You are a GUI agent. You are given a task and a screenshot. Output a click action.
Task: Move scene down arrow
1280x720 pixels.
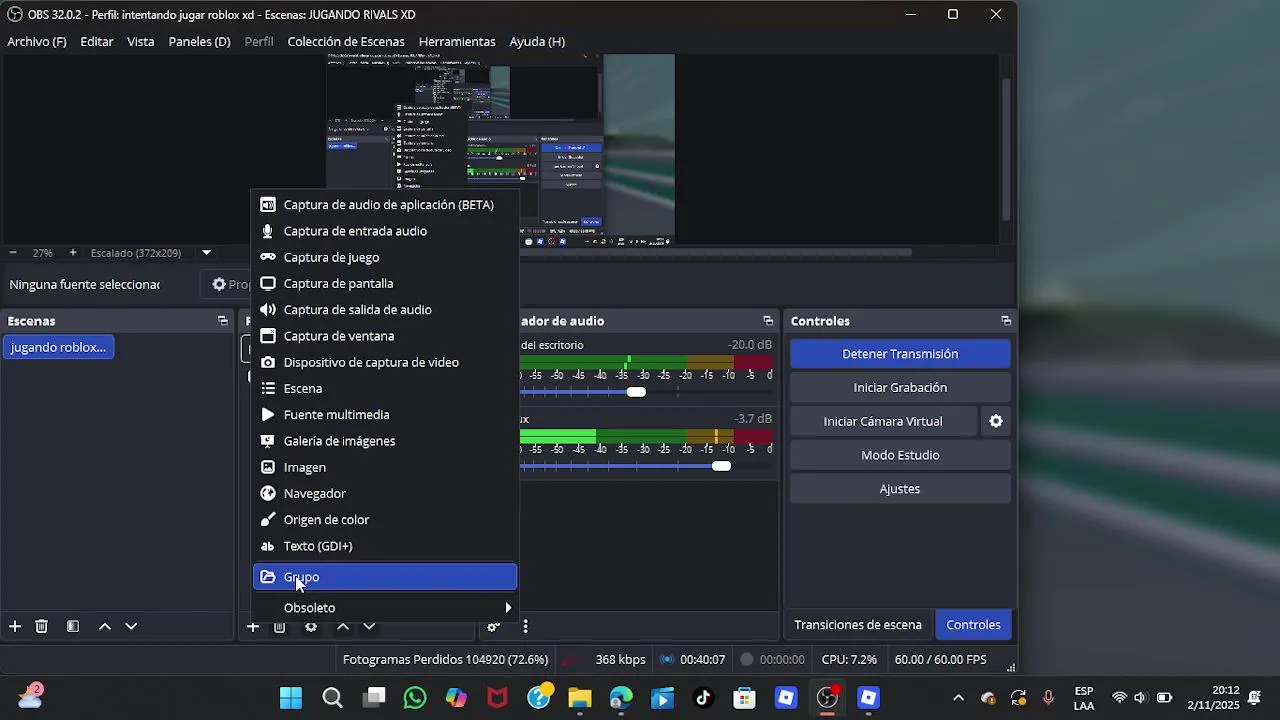click(x=131, y=627)
